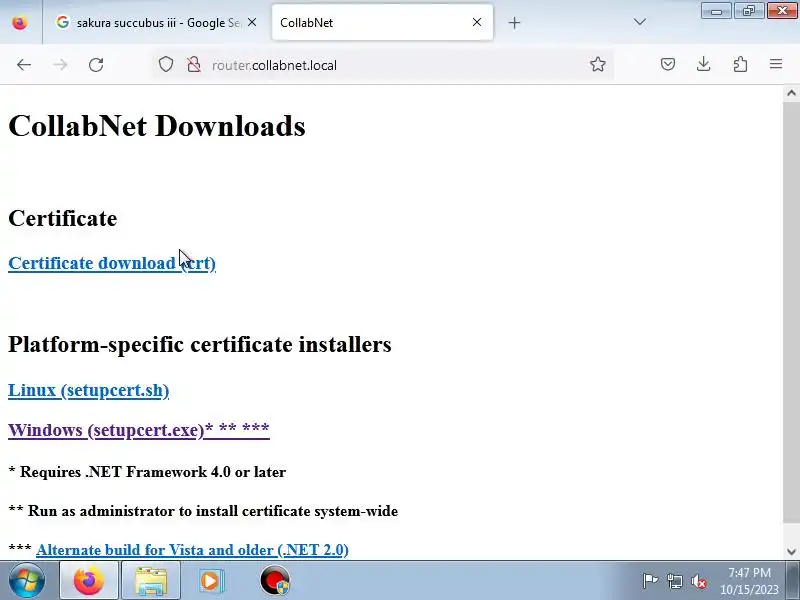The width and height of the screenshot is (800, 600).
Task: Click the Requires .NET Framework 4.0 note
Action: tap(147, 472)
